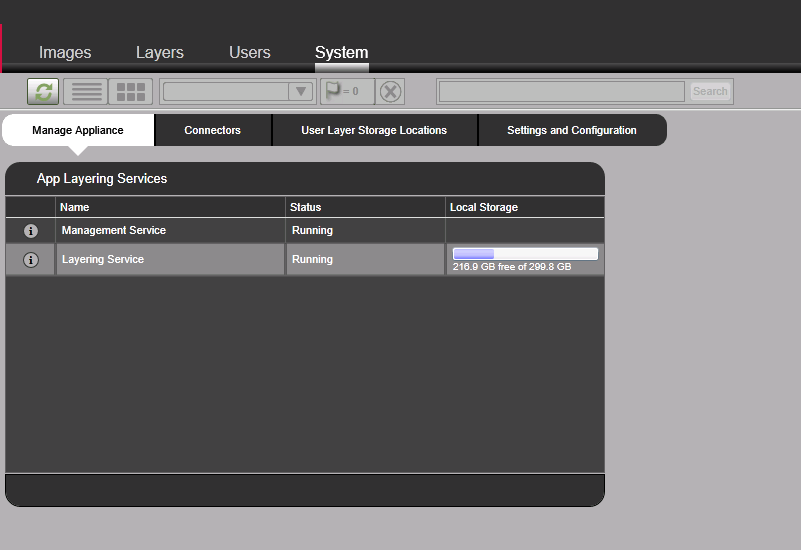Select Manage Appliance sub-tab
Image resolution: width=801 pixels, height=550 pixels.
pos(78,130)
